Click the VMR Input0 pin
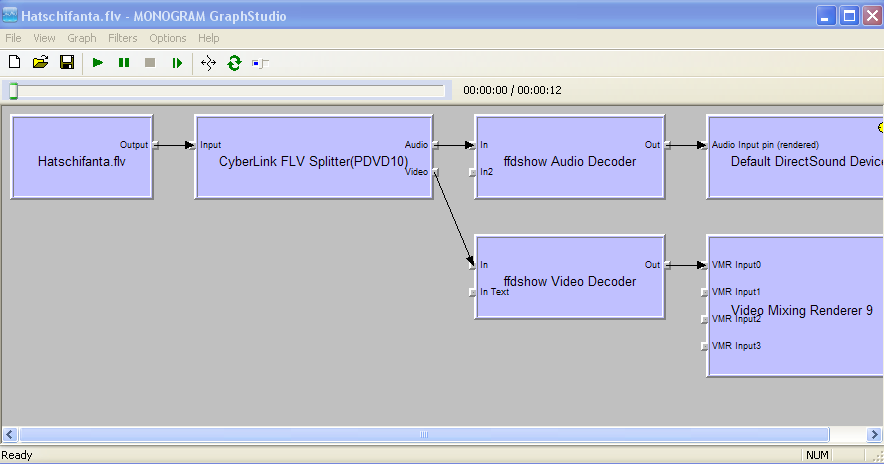Image resolution: width=884 pixels, height=464 pixels. 704,265
